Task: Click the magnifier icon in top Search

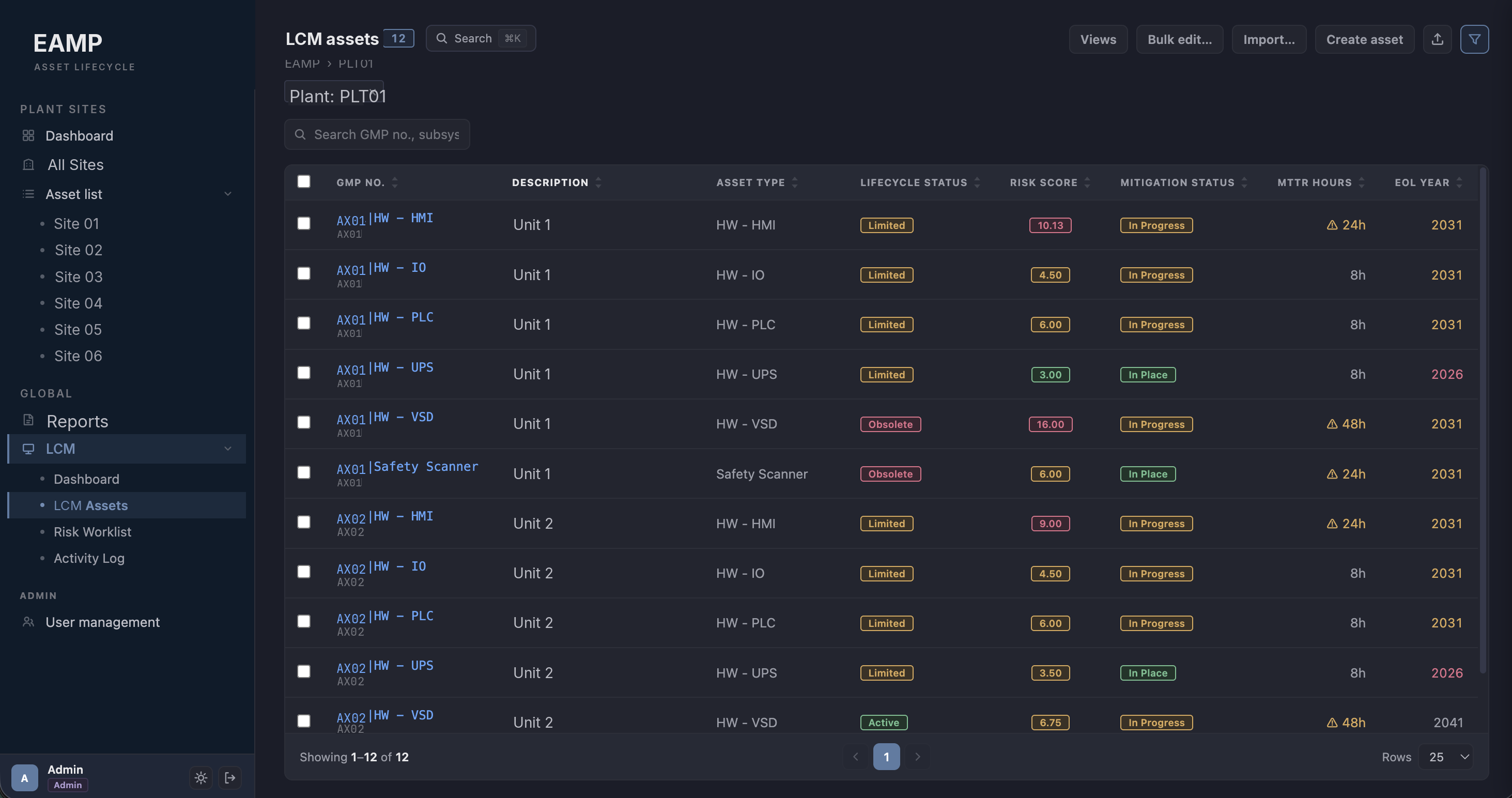Action: 441,38
